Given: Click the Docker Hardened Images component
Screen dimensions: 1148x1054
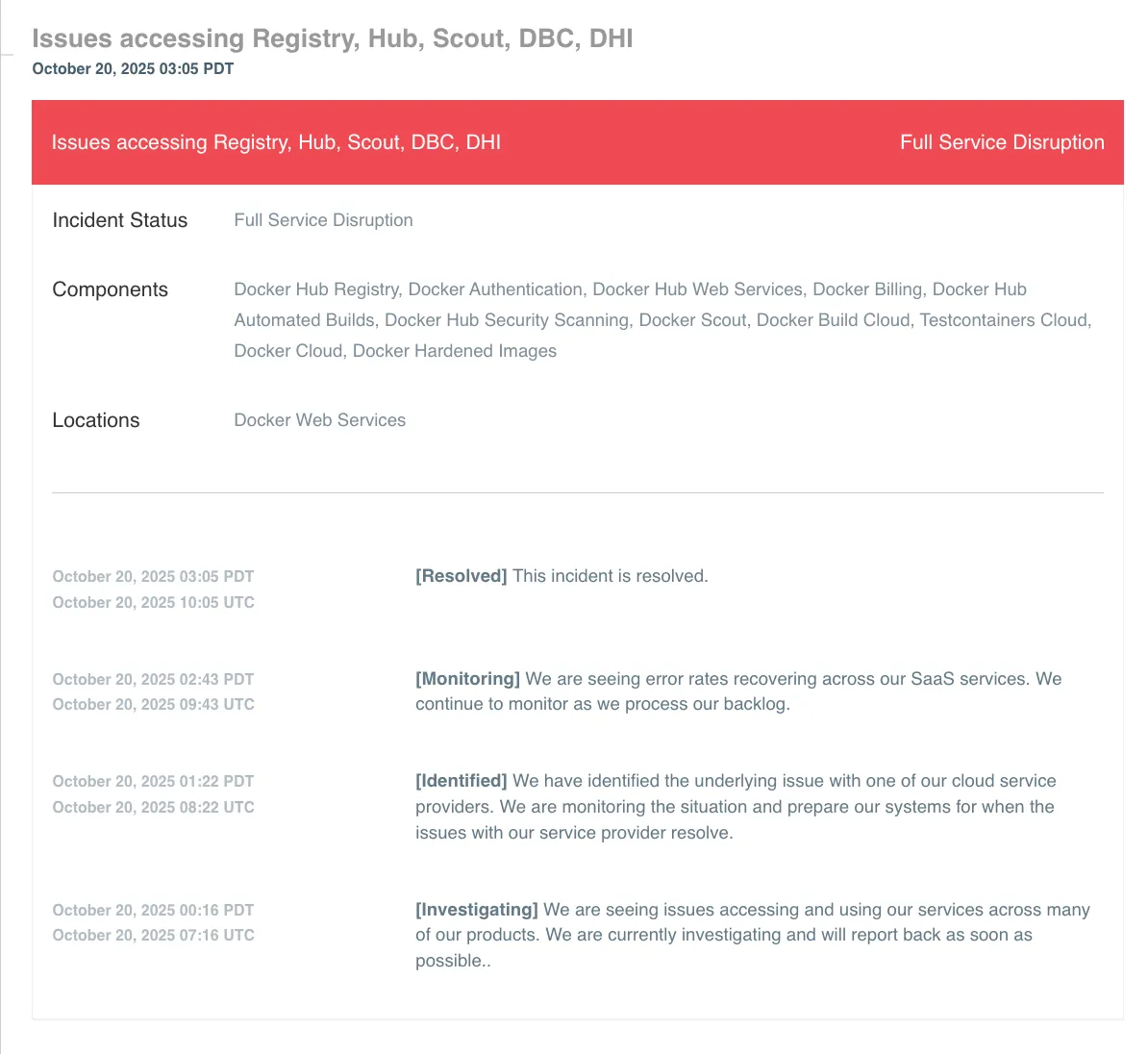Looking at the screenshot, I should point(453,351).
